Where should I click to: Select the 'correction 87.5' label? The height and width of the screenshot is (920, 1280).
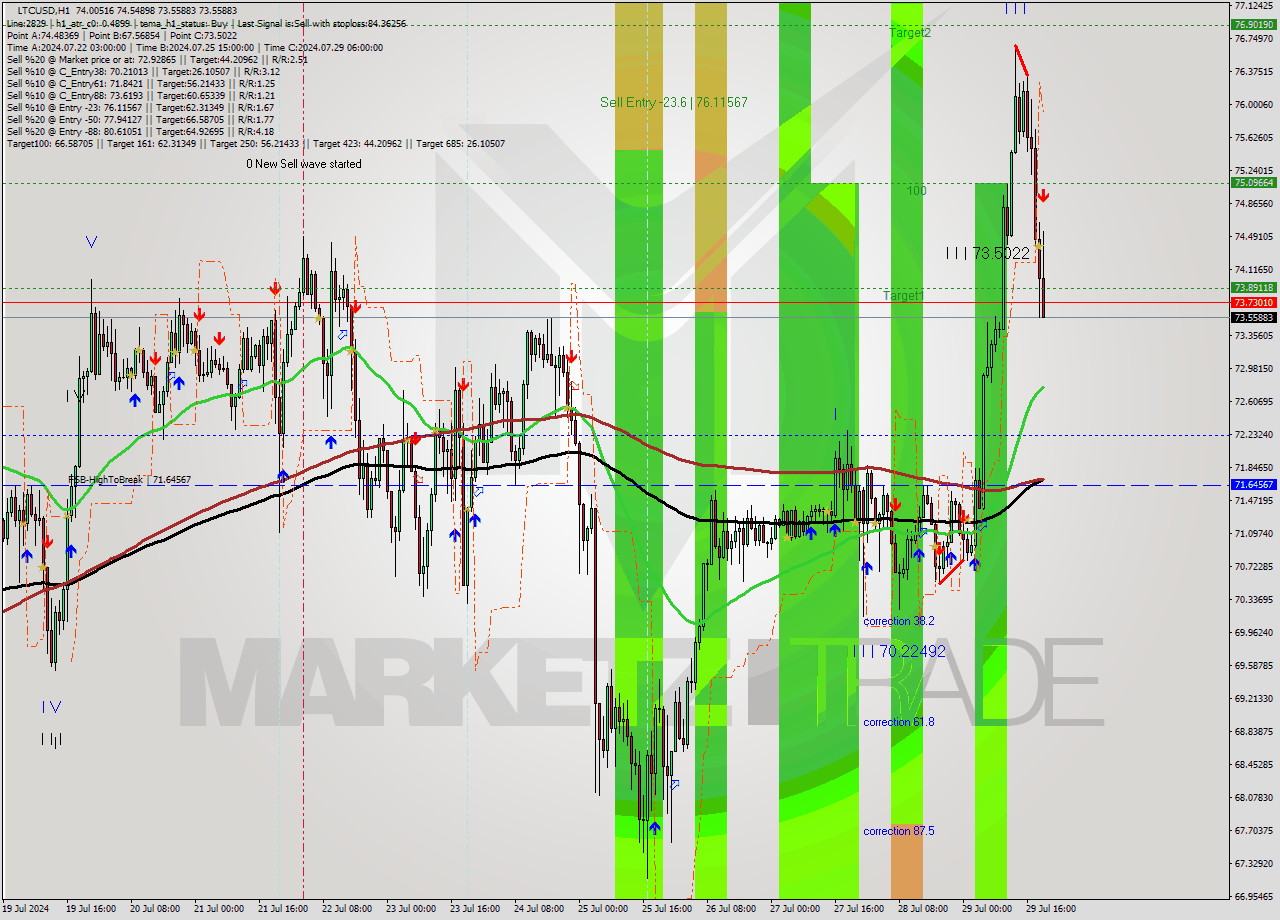coord(899,831)
